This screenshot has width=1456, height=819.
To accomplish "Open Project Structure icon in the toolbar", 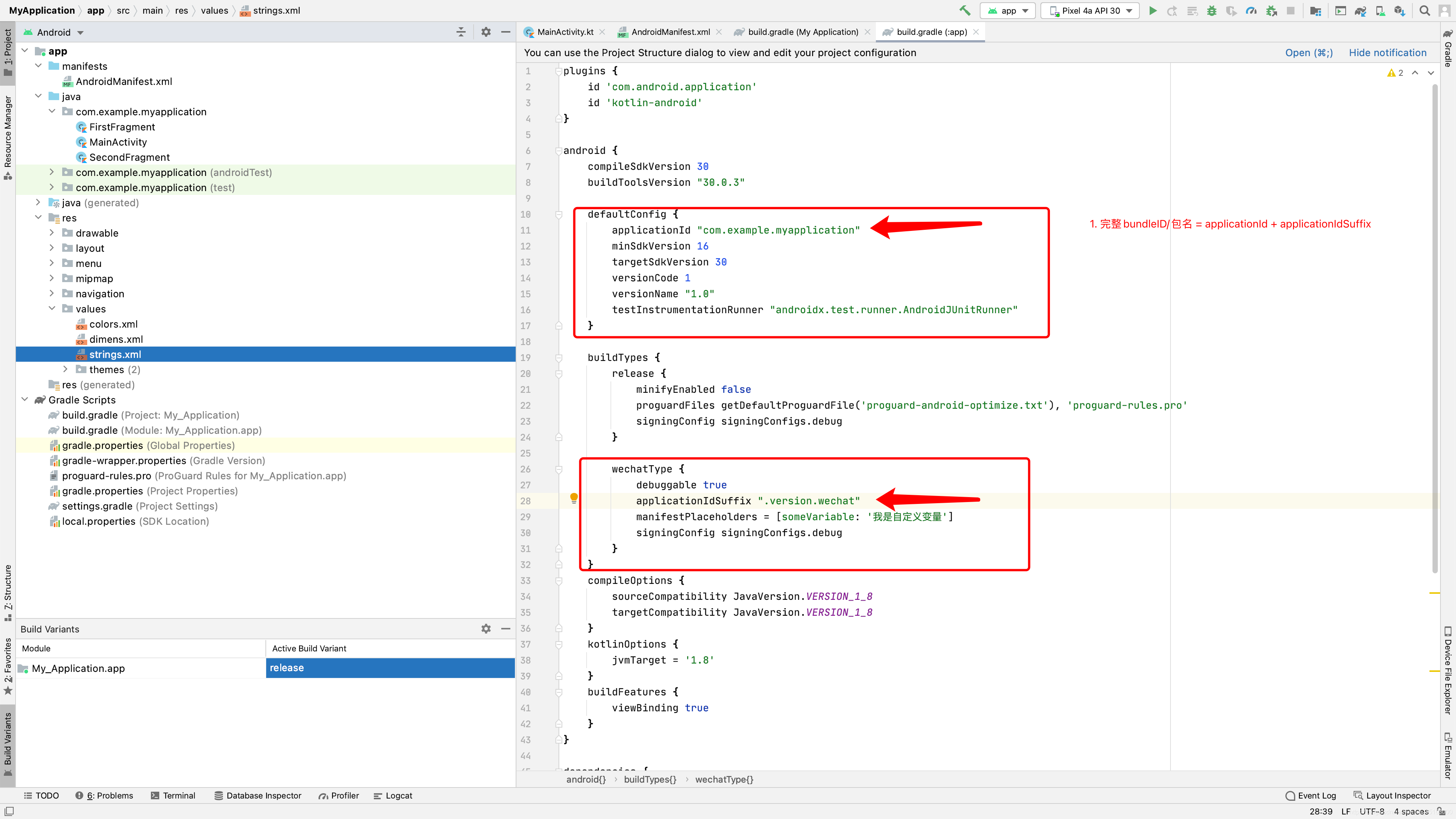I will 1315,11.
